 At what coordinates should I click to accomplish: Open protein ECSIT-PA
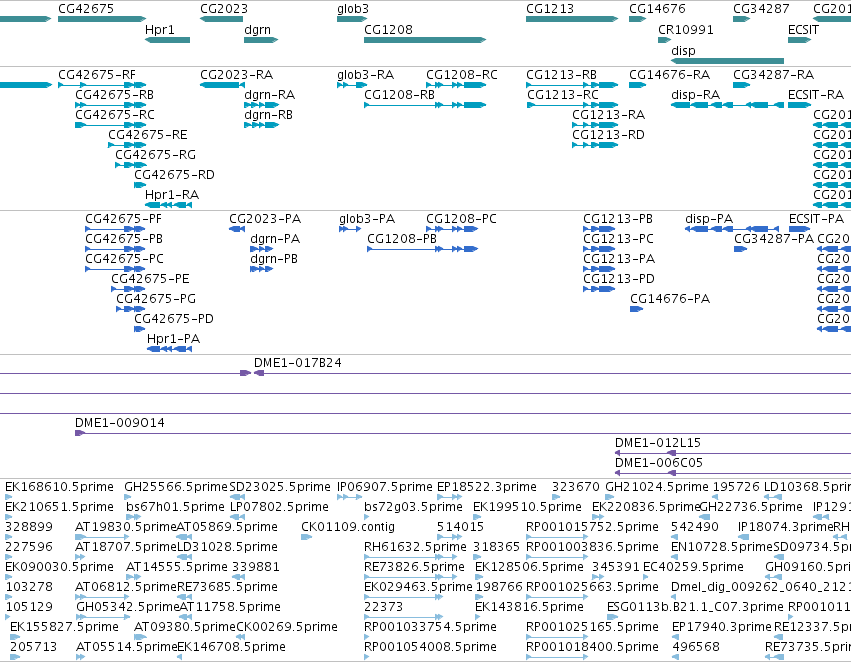point(816,219)
